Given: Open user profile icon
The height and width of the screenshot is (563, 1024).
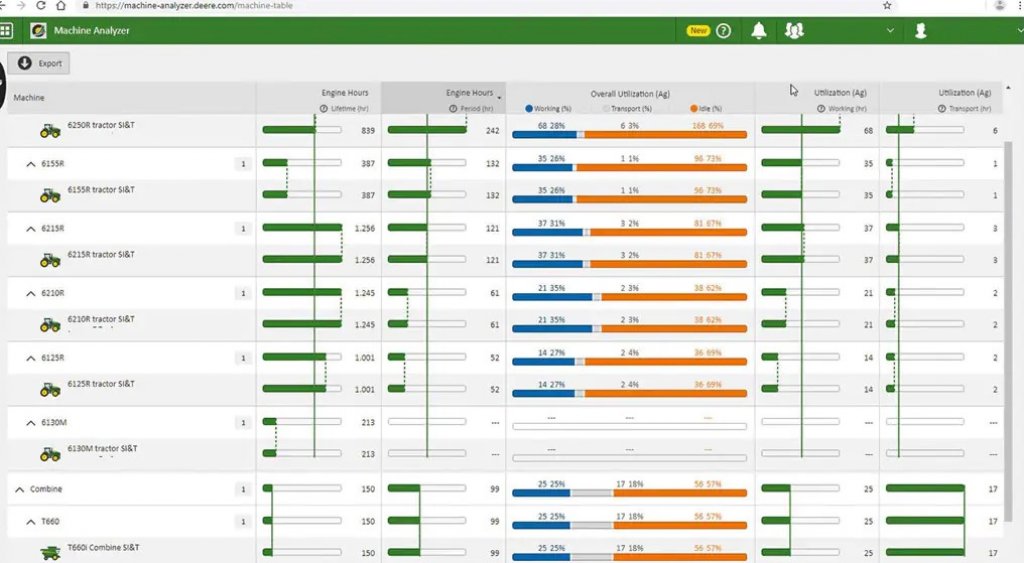Looking at the screenshot, I should [x=921, y=31].
